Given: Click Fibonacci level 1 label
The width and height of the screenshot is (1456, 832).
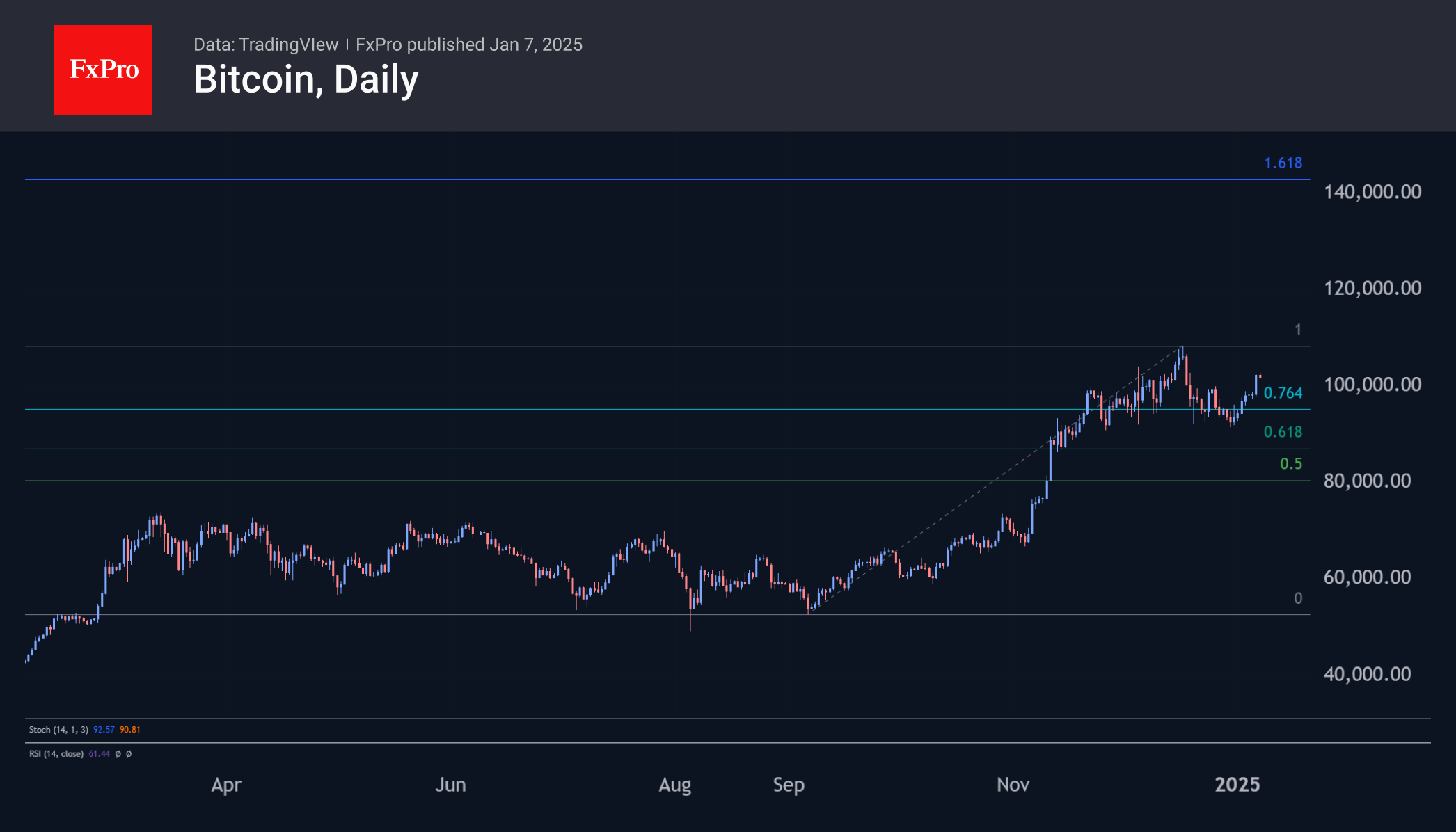Looking at the screenshot, I should pyautogui.click(x=1298, y=329).
